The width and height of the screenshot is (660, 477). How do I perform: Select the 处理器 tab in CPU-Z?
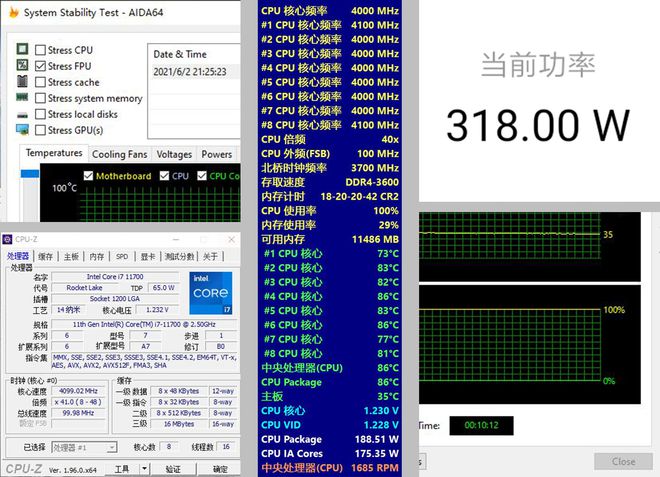18,256
